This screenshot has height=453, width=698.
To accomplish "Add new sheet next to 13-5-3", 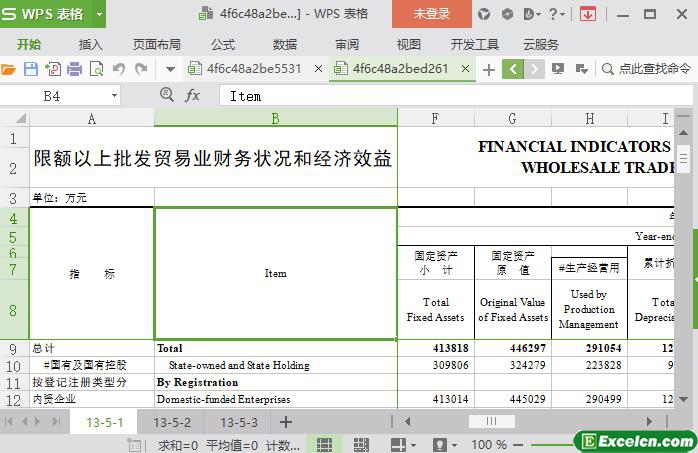I will (285, 422).
